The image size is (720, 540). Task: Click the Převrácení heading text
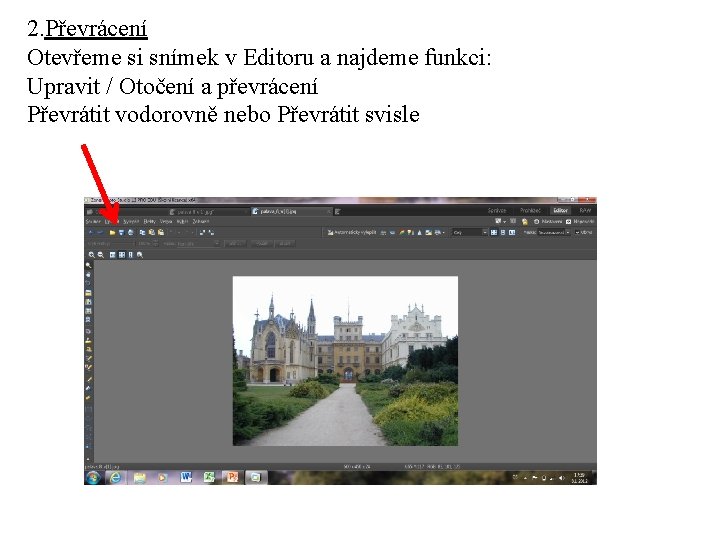click(96, 28)
